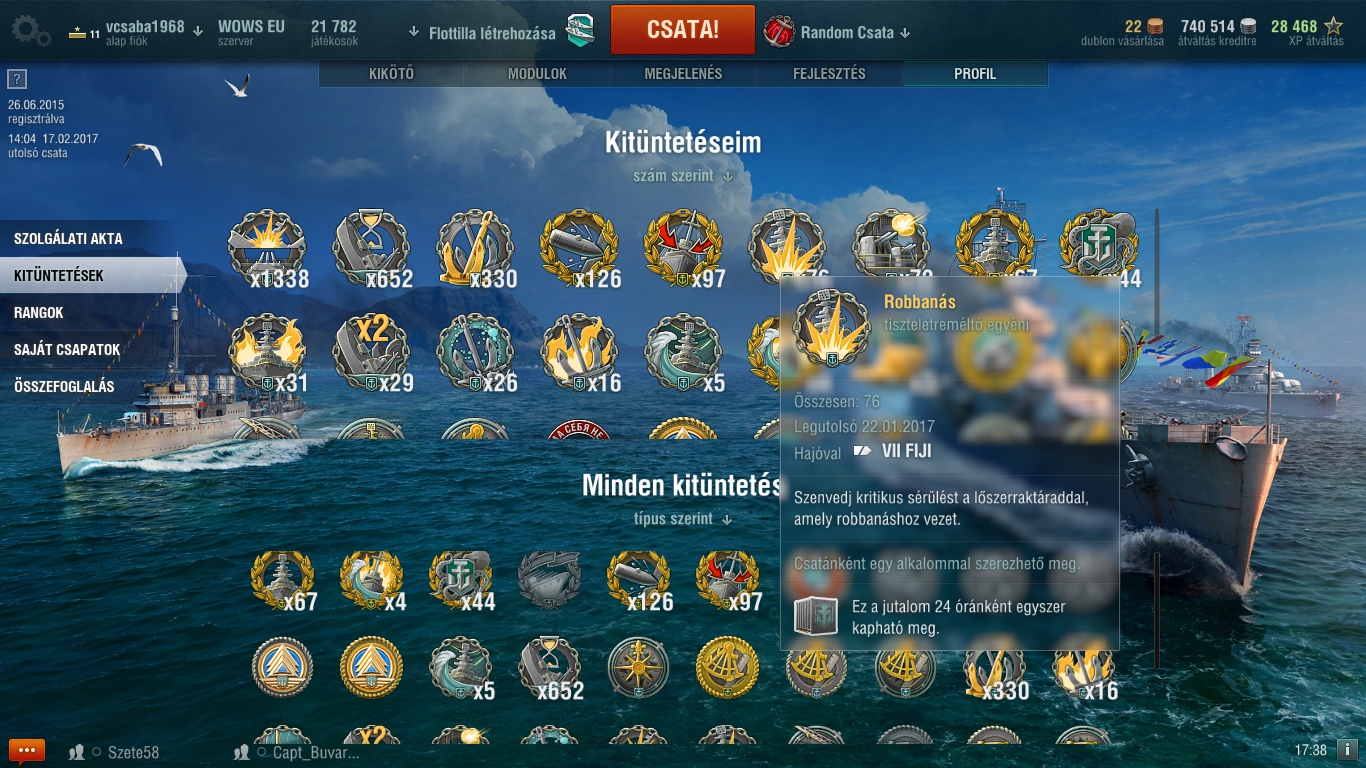Switch to the FEJLESZTÉS tab
1366x768 pixels.
[829, 74]
